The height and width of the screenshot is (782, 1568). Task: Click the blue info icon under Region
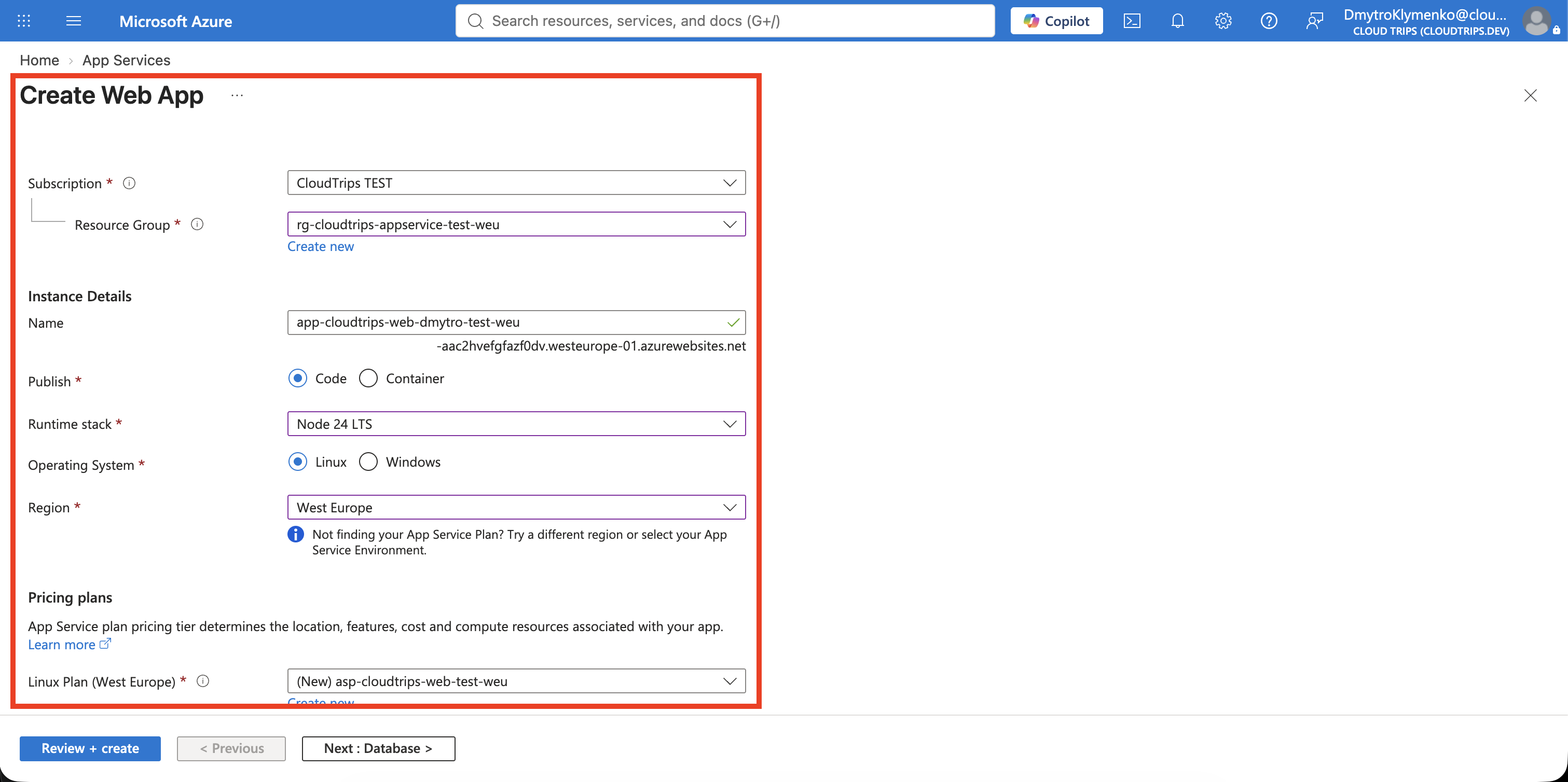click(296, 534)
